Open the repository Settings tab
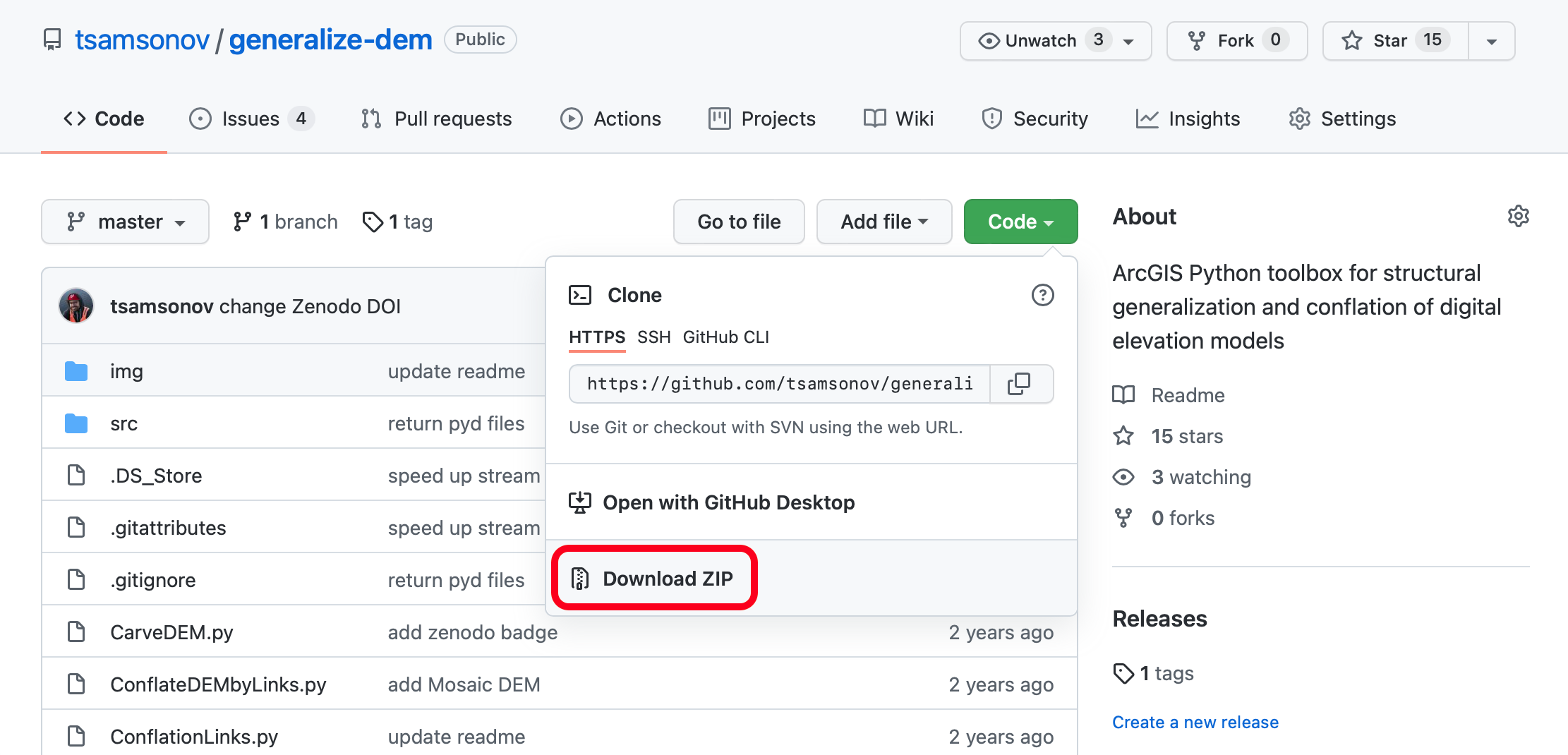 (1342, 119)
